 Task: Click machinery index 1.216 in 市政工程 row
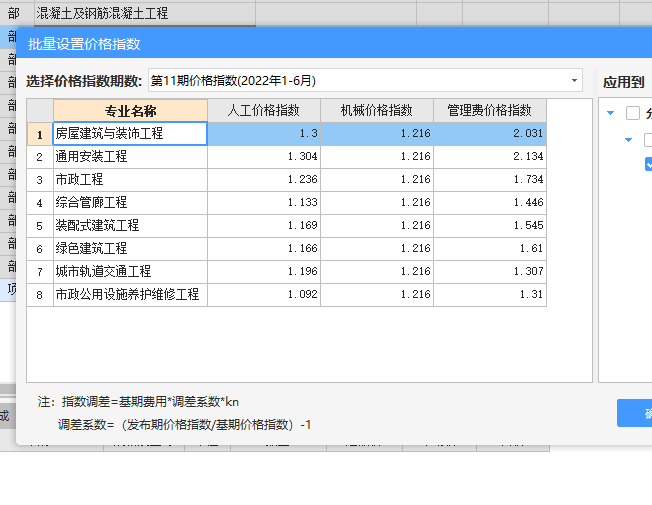click(x=377, y=180)
